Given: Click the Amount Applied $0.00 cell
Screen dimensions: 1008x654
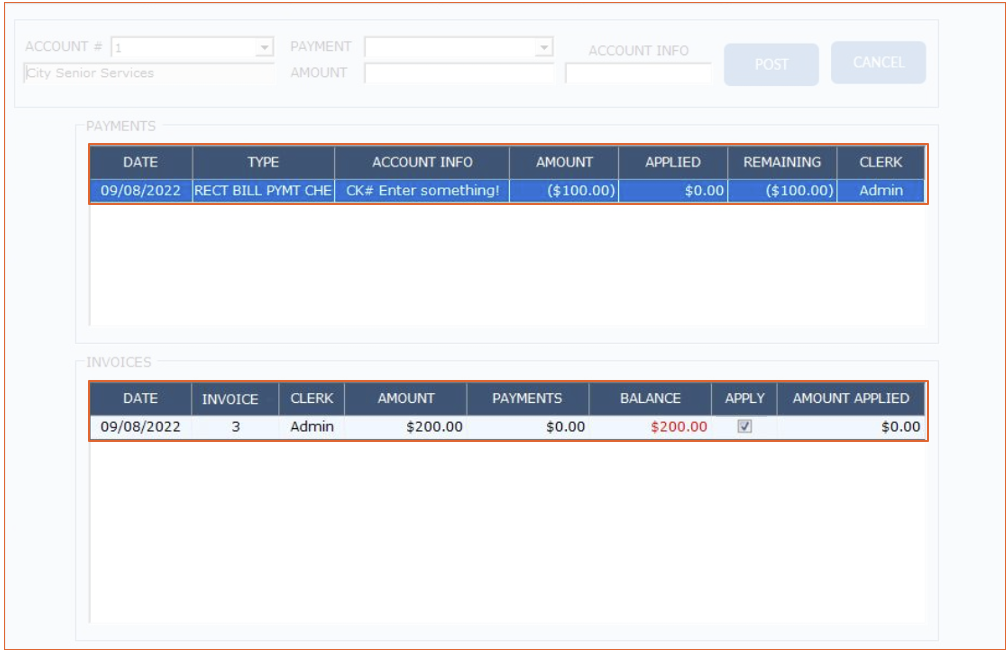Looking at the screenshot, I should coord(850,426).
